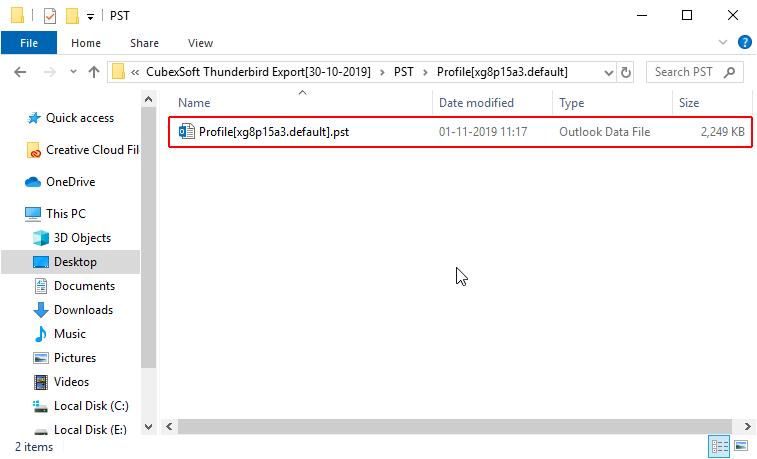The width and height of the screenshot is (757, 459).
Task: Switch to details view layout button
Action: click(719, 445)
